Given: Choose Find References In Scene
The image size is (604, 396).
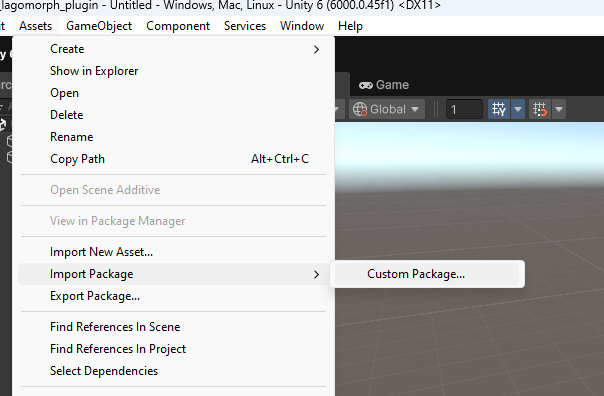Looking at the screenshot, I should 173,327.
